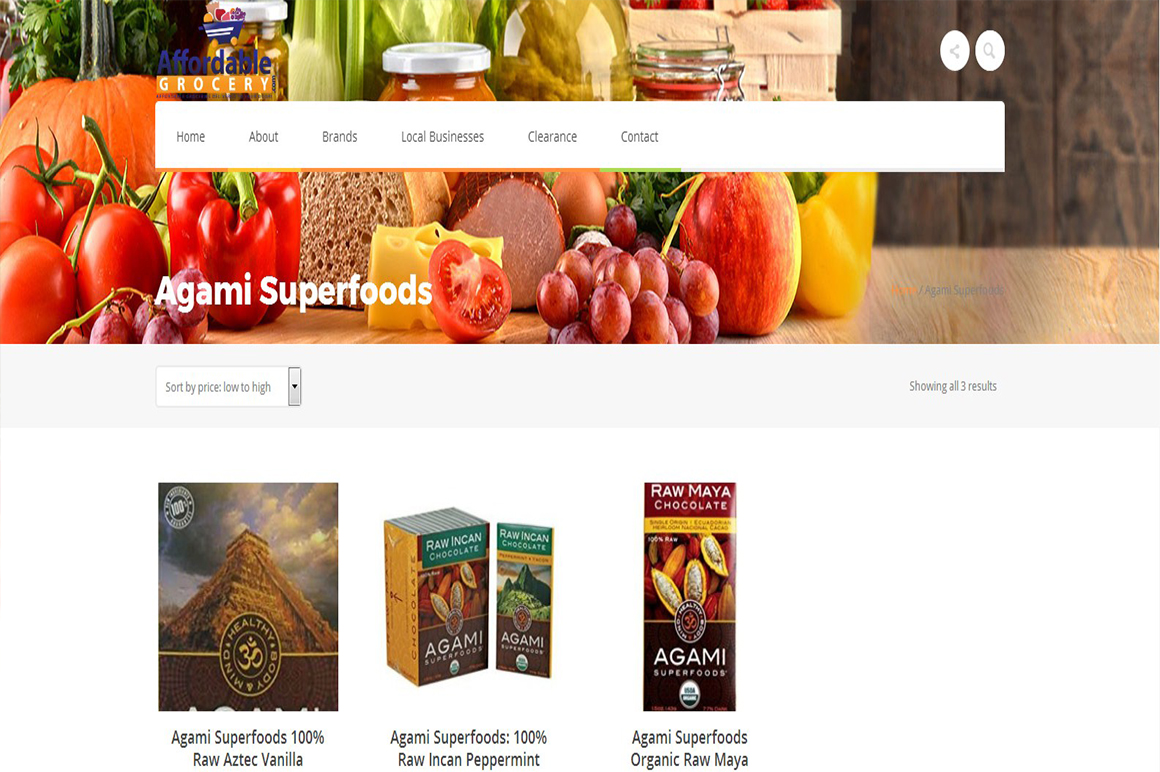
Task: Click the 'Agami Superfoods 100% Raw Aztec Vanilla' title
Action: 248,748
